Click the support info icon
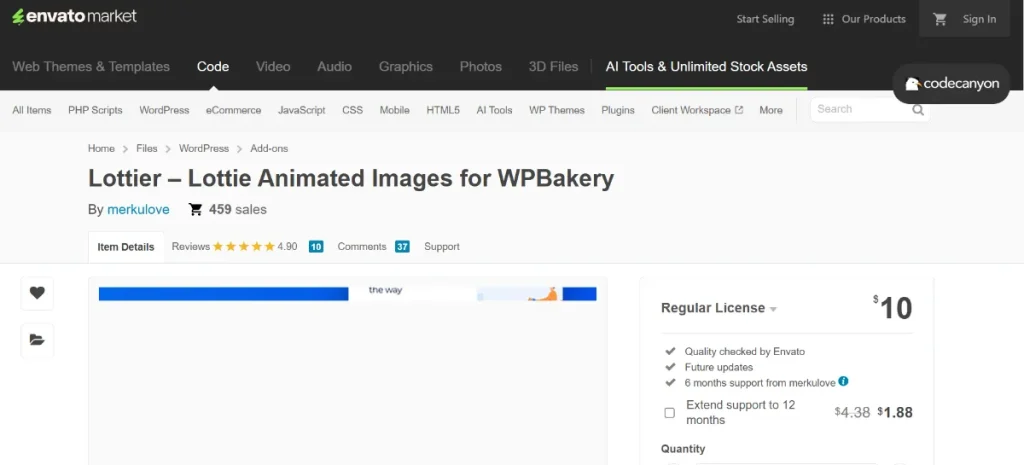1024x465 pixels. (843, 381)
